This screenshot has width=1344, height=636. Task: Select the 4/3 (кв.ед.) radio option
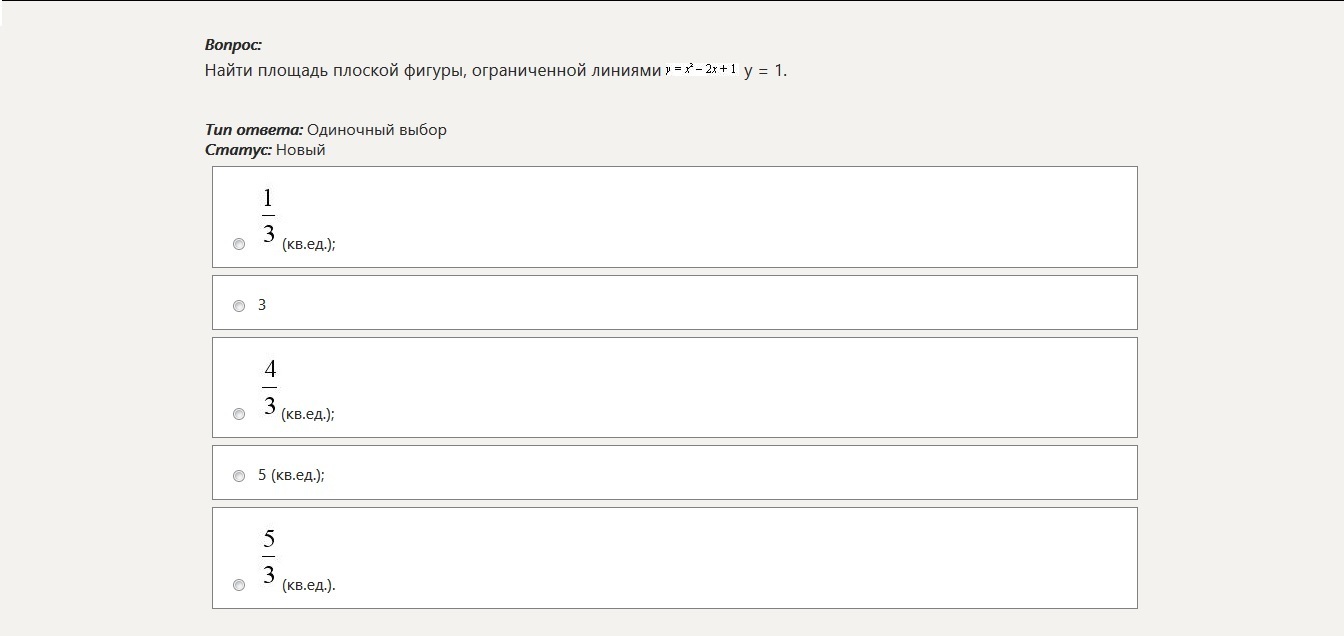pos(239,414)
